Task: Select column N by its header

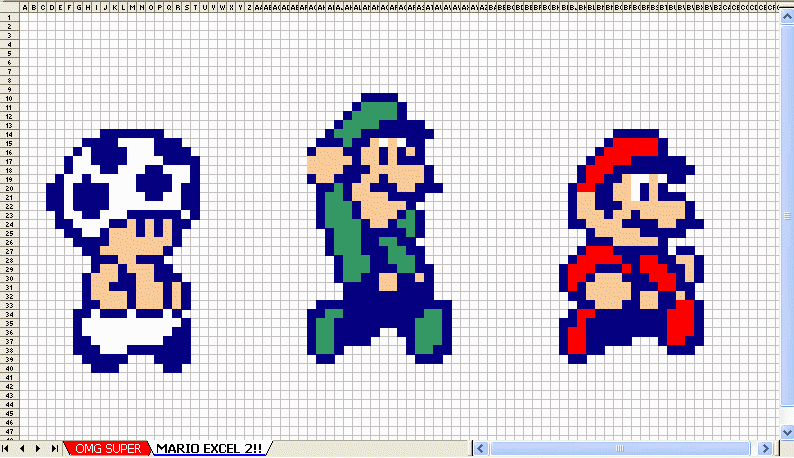Action: pyautogui.click(x=141, y=7)
